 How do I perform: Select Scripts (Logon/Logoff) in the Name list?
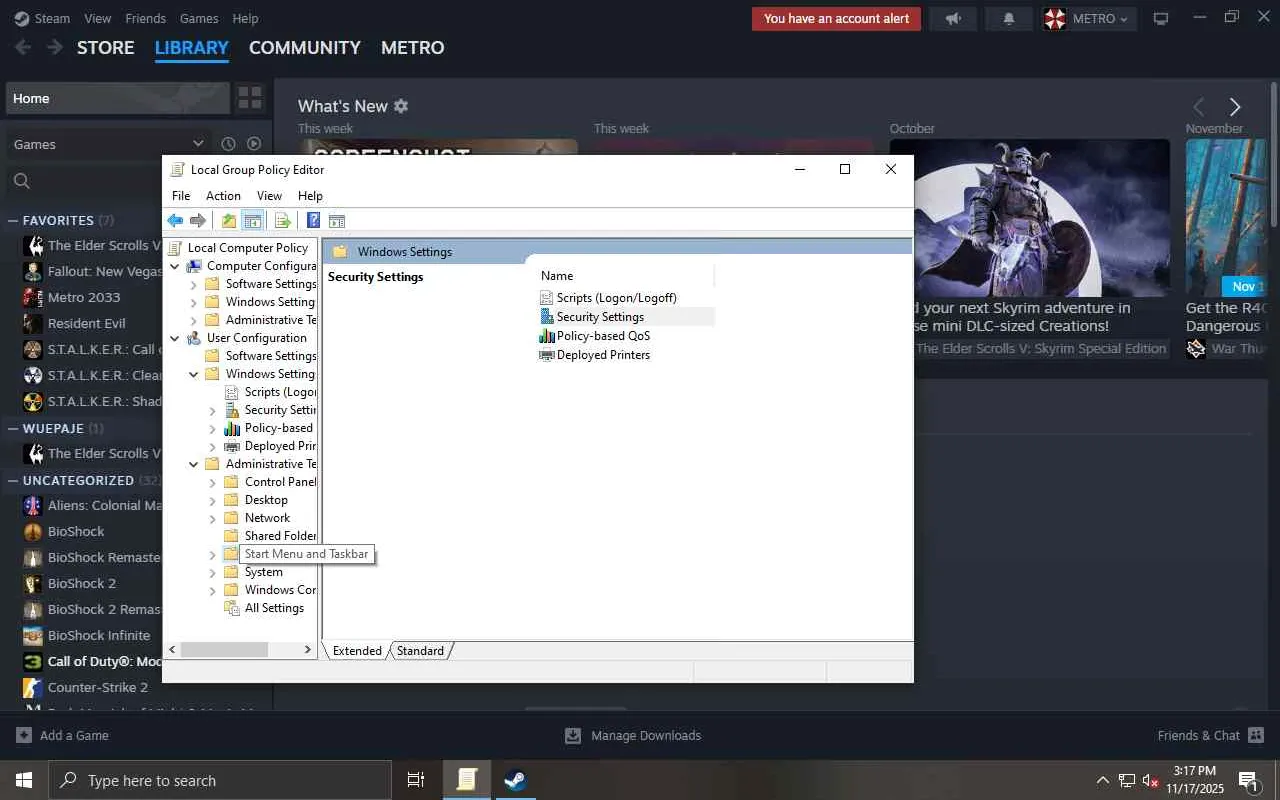[x=616, y=298]
